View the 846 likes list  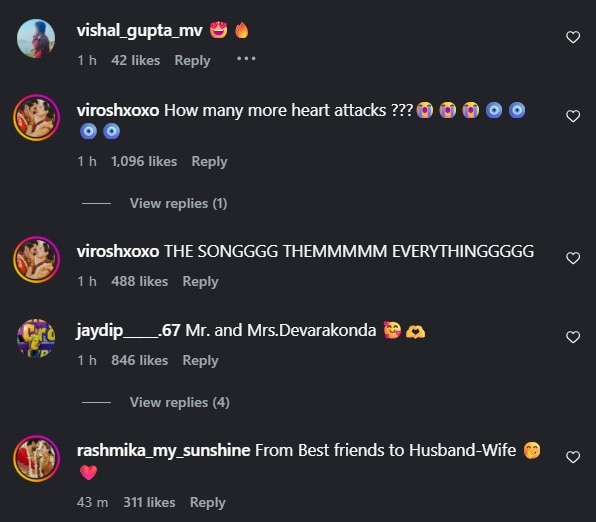[139, 360]
